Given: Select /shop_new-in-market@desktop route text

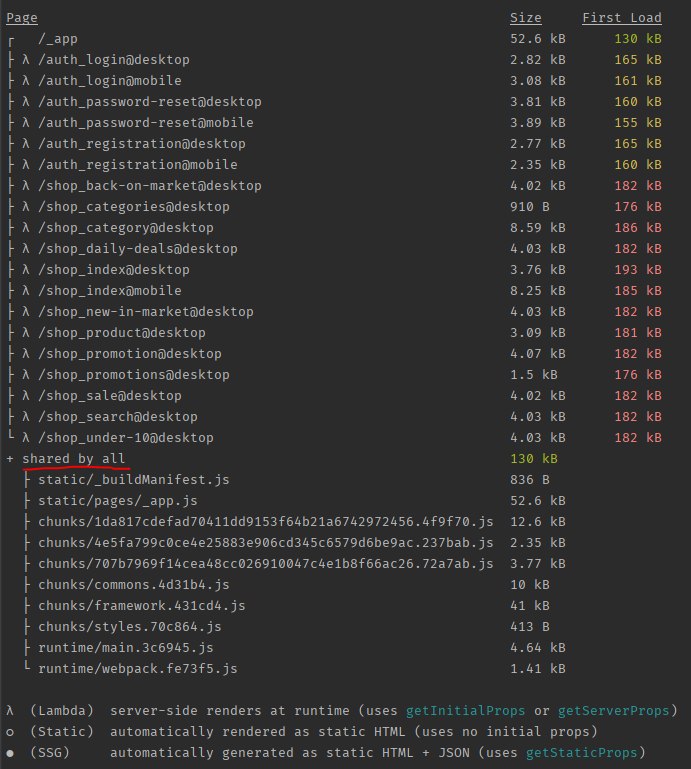Looking at the screenshot, I should 146,312.
